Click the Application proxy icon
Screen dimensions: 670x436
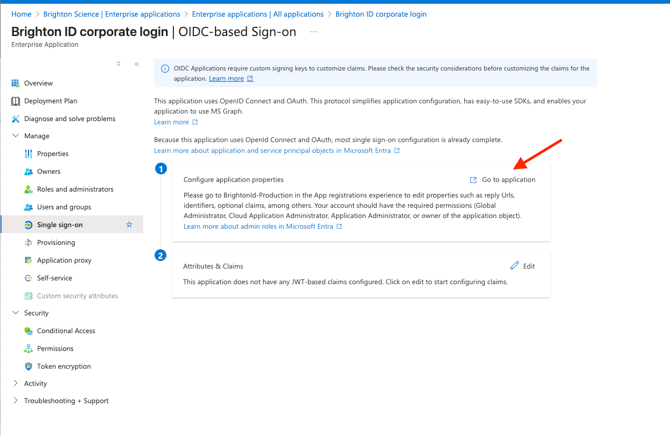tap(28, 260)
